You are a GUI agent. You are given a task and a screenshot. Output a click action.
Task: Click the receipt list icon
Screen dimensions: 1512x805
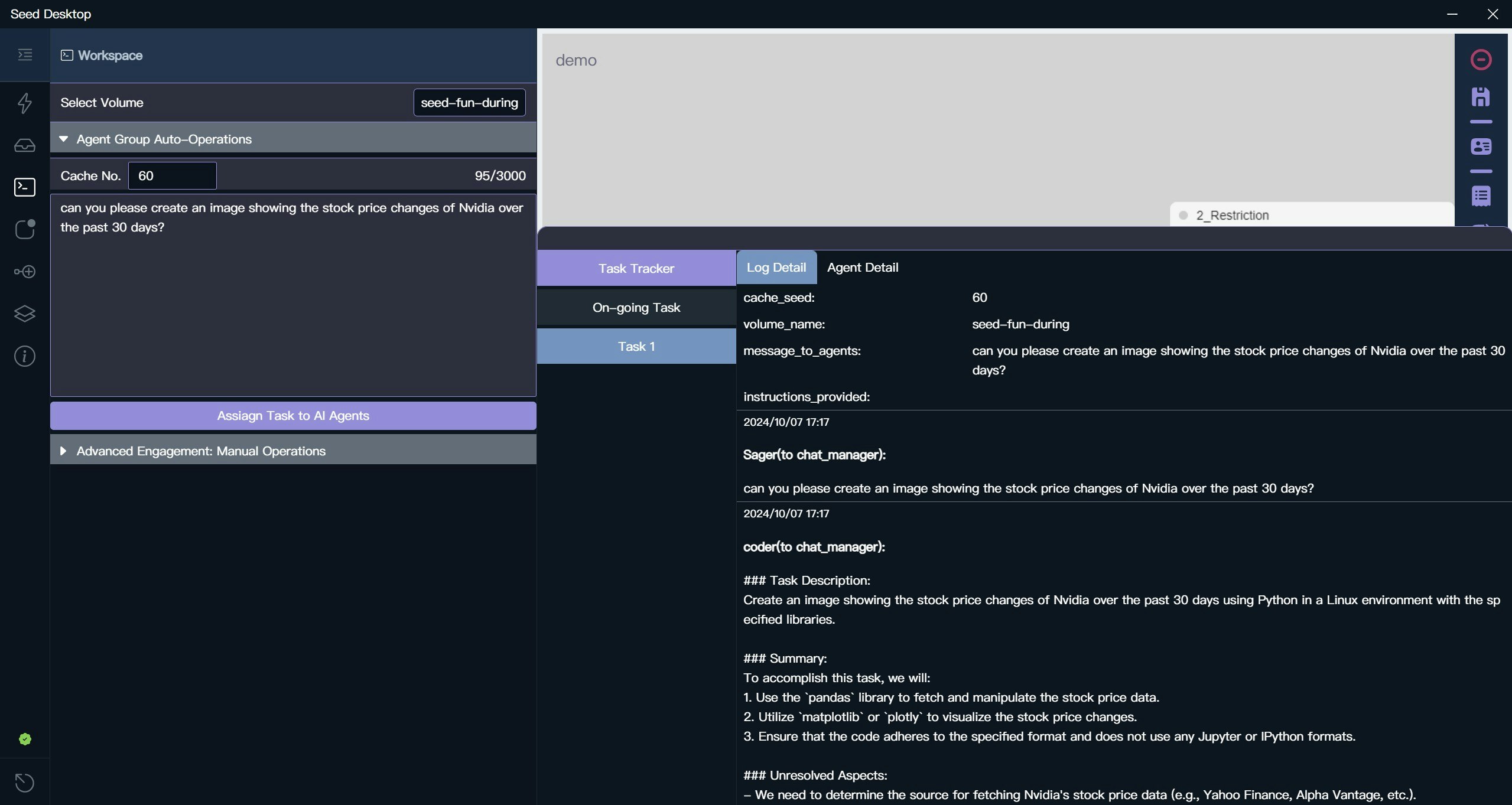point(1480,196)
